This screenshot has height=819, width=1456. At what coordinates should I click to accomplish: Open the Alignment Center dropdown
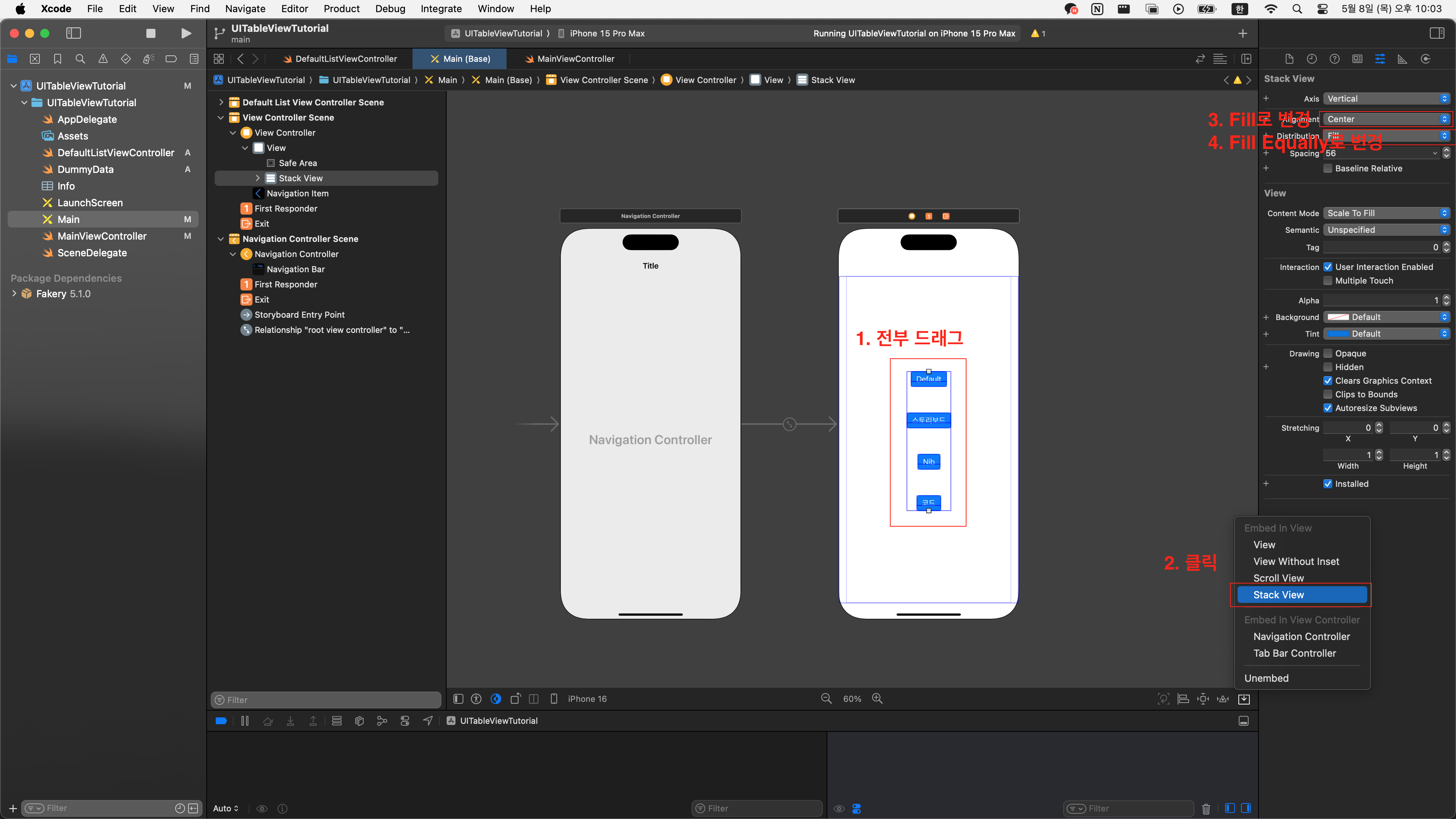pyautogui.click(x=1386, y=119)
